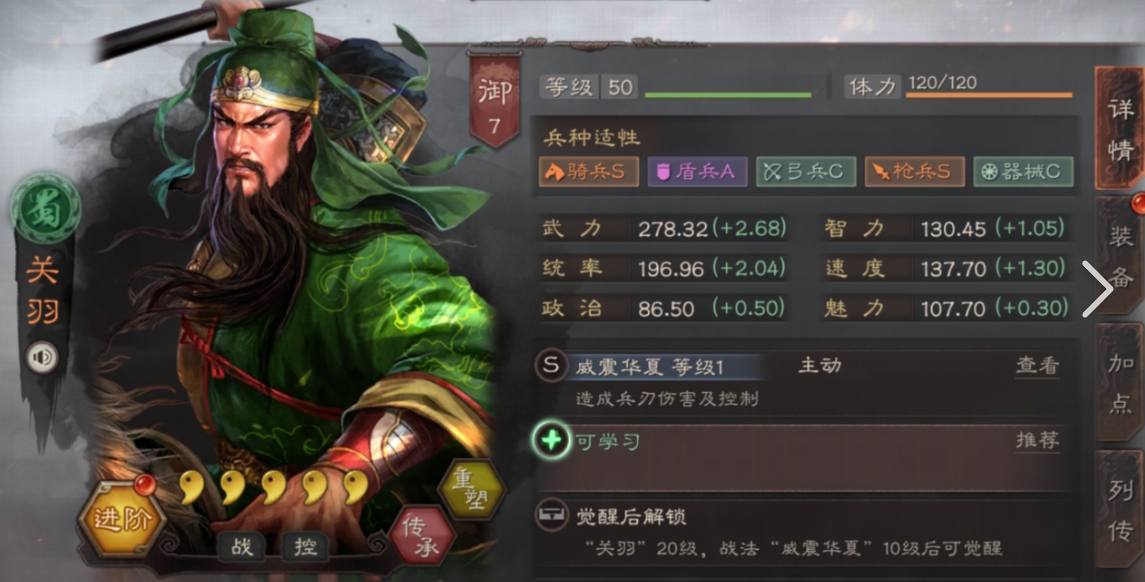Open the 进阶 hexagon button

point(121,518)
